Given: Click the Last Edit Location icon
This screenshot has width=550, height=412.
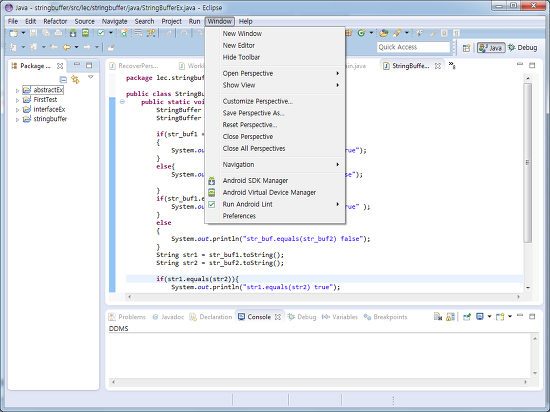Looking at the screenshot, I should coord(54,47).
